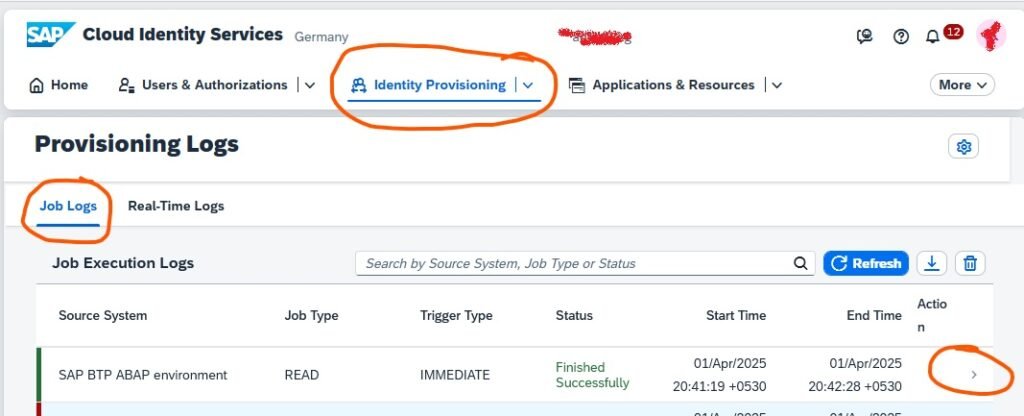The image size is (1024, 416).
Task: Open the Provisioning Logs settings gear
Action: (964, 147)
